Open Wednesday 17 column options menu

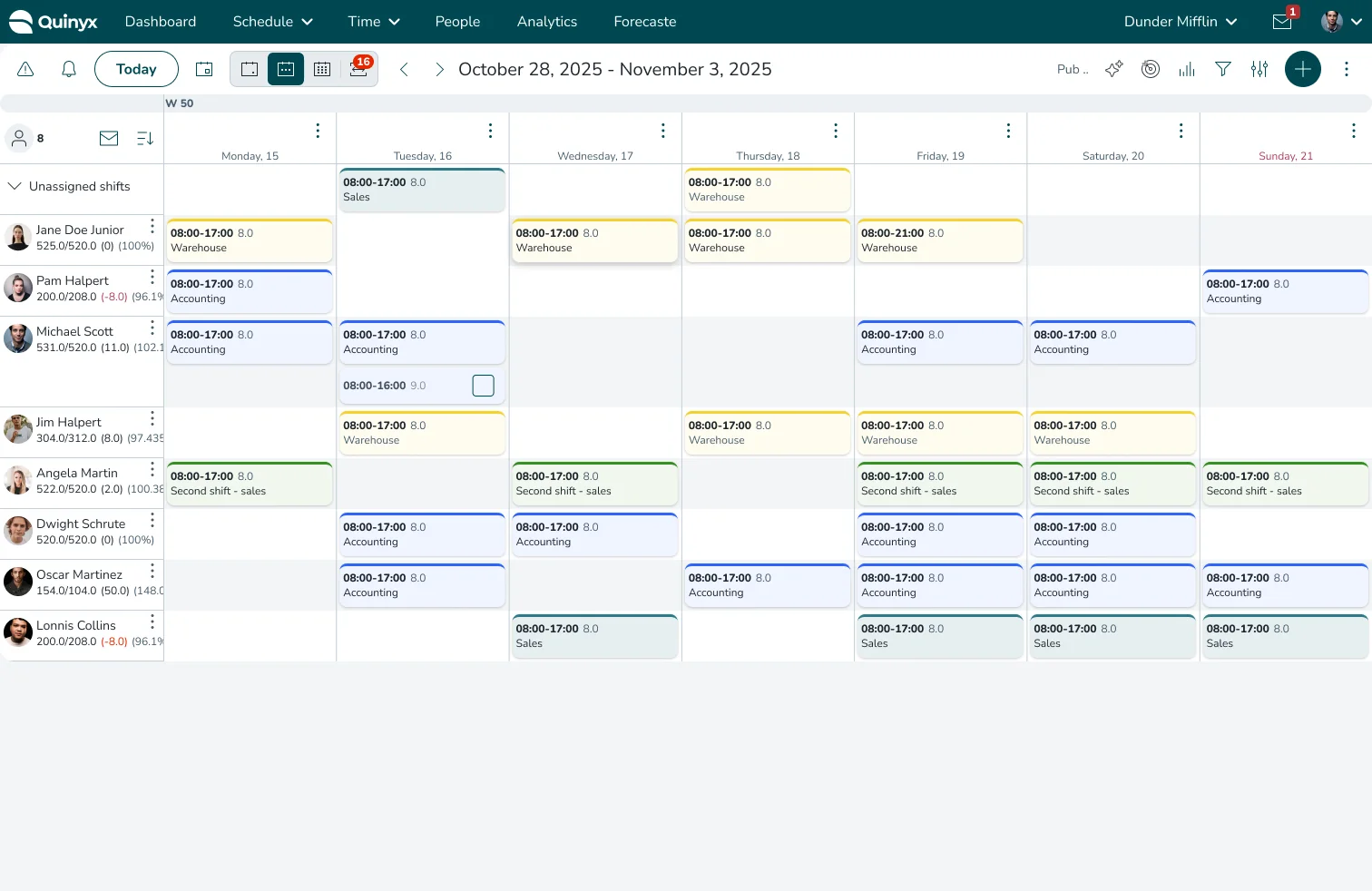663,131
